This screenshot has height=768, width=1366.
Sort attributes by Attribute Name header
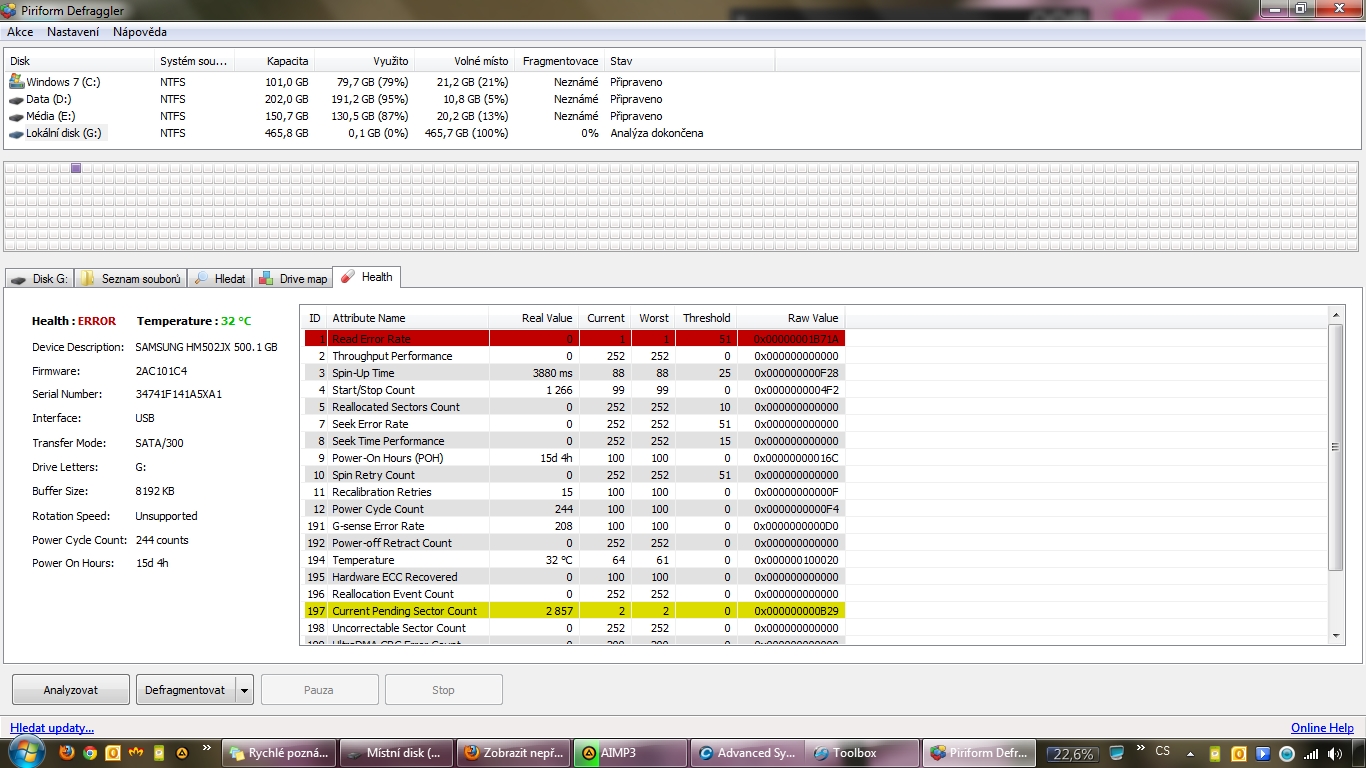pyautogui.click(x=408, y=318)
